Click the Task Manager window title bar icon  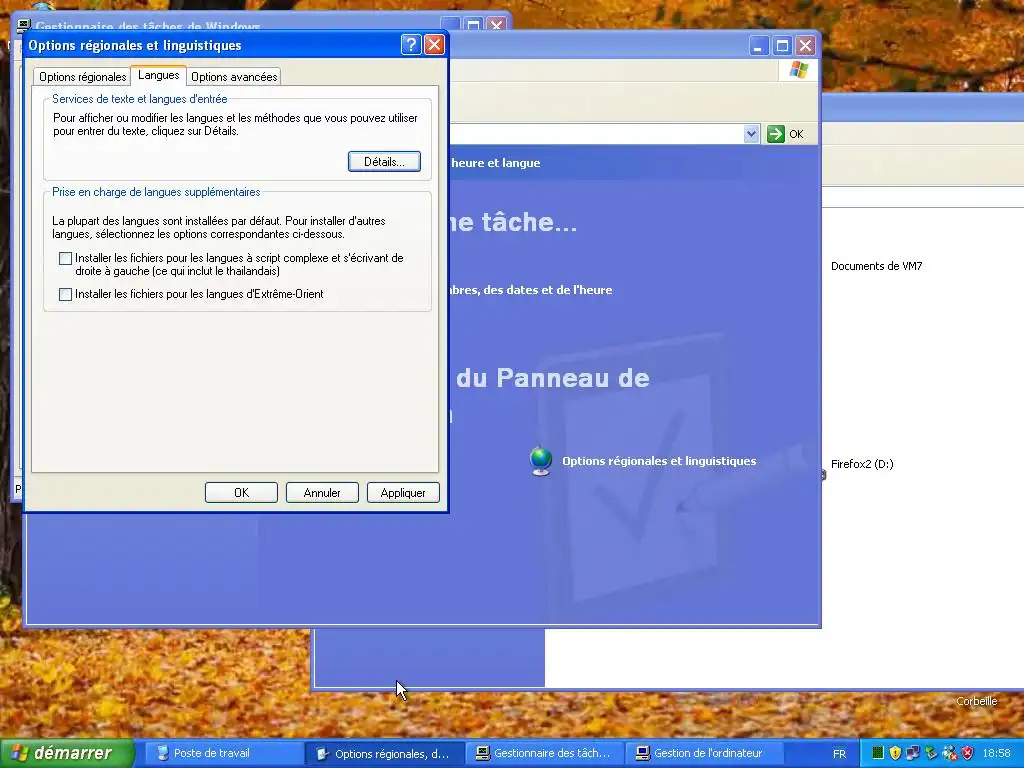pos(24,25)
